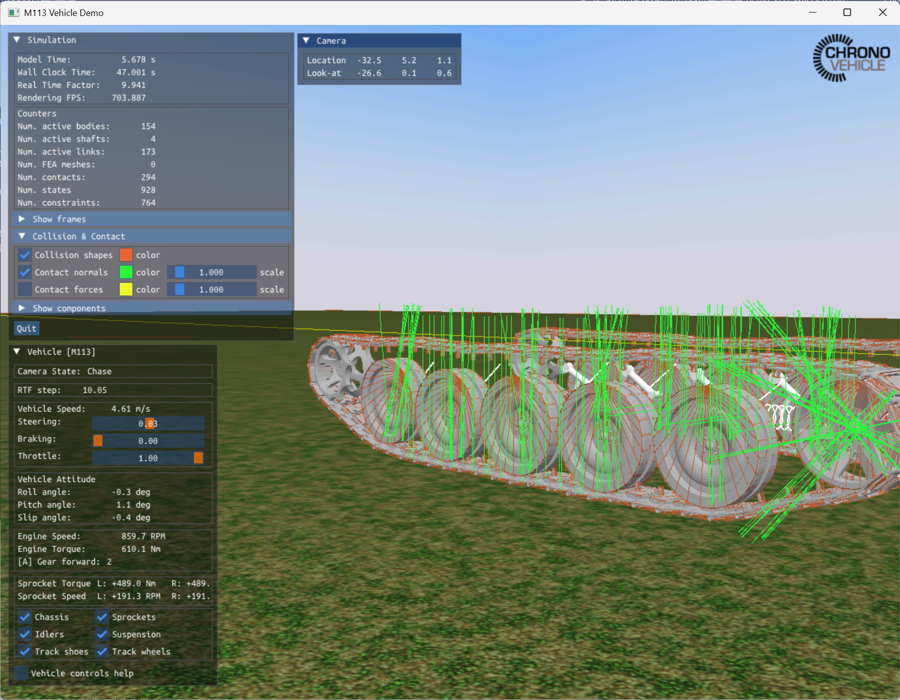Expand the Show frames section

[x=22, y=219]
